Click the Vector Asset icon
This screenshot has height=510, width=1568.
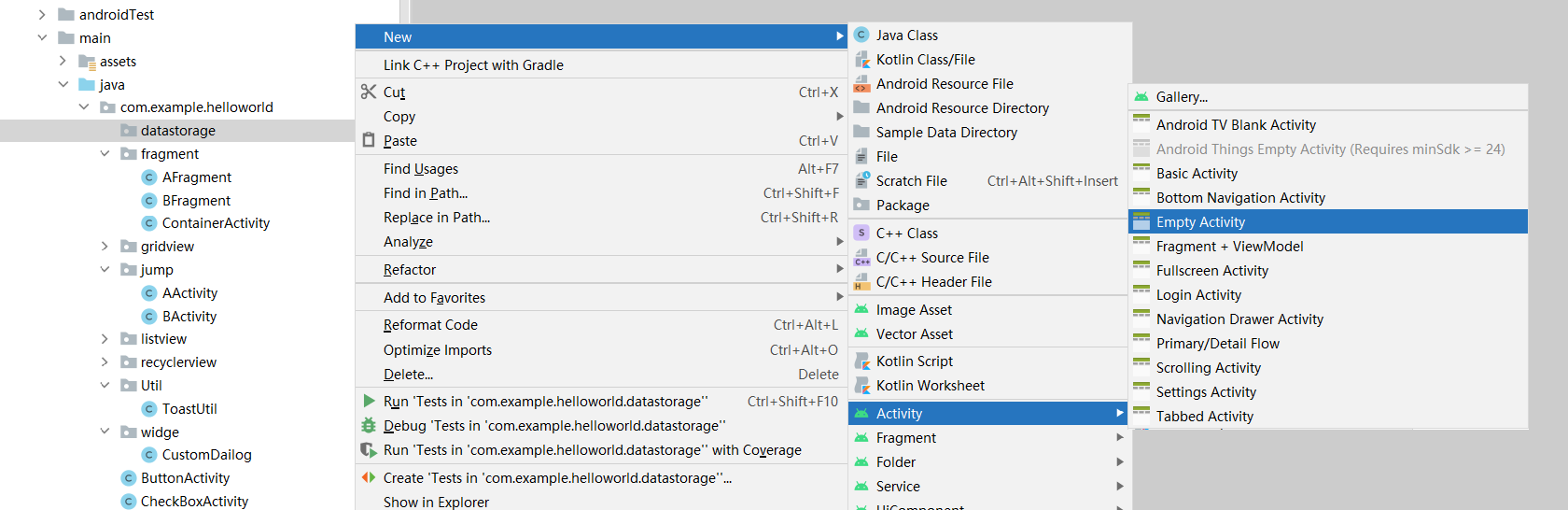tap(861, 334)
